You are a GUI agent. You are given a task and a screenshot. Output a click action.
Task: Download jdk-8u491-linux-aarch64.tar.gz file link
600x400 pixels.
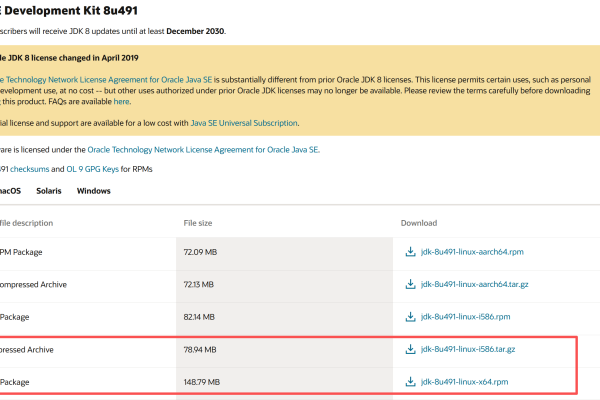click(x=474, y=284)
